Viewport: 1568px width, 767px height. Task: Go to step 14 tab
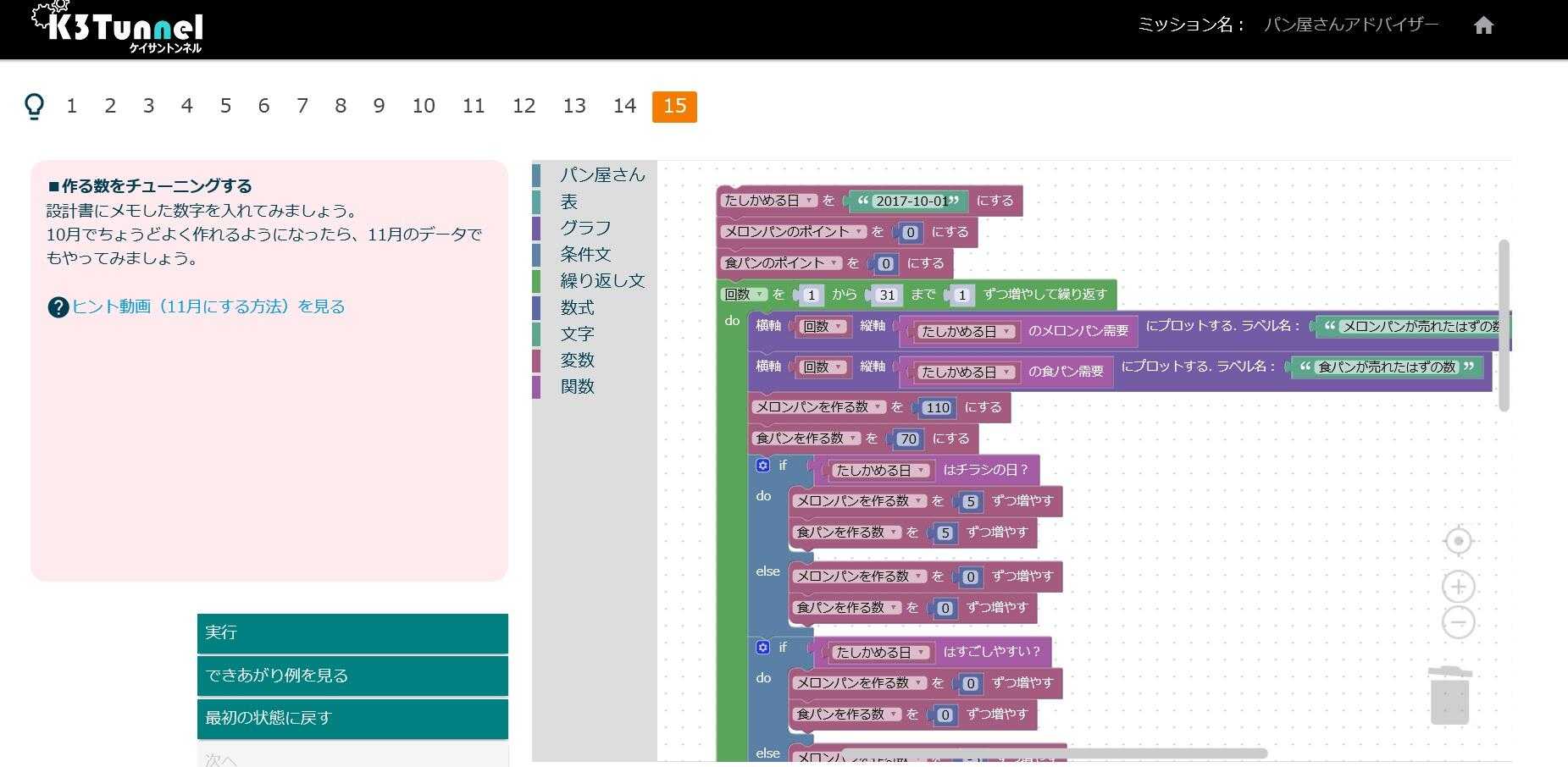(x=624, y=107)
